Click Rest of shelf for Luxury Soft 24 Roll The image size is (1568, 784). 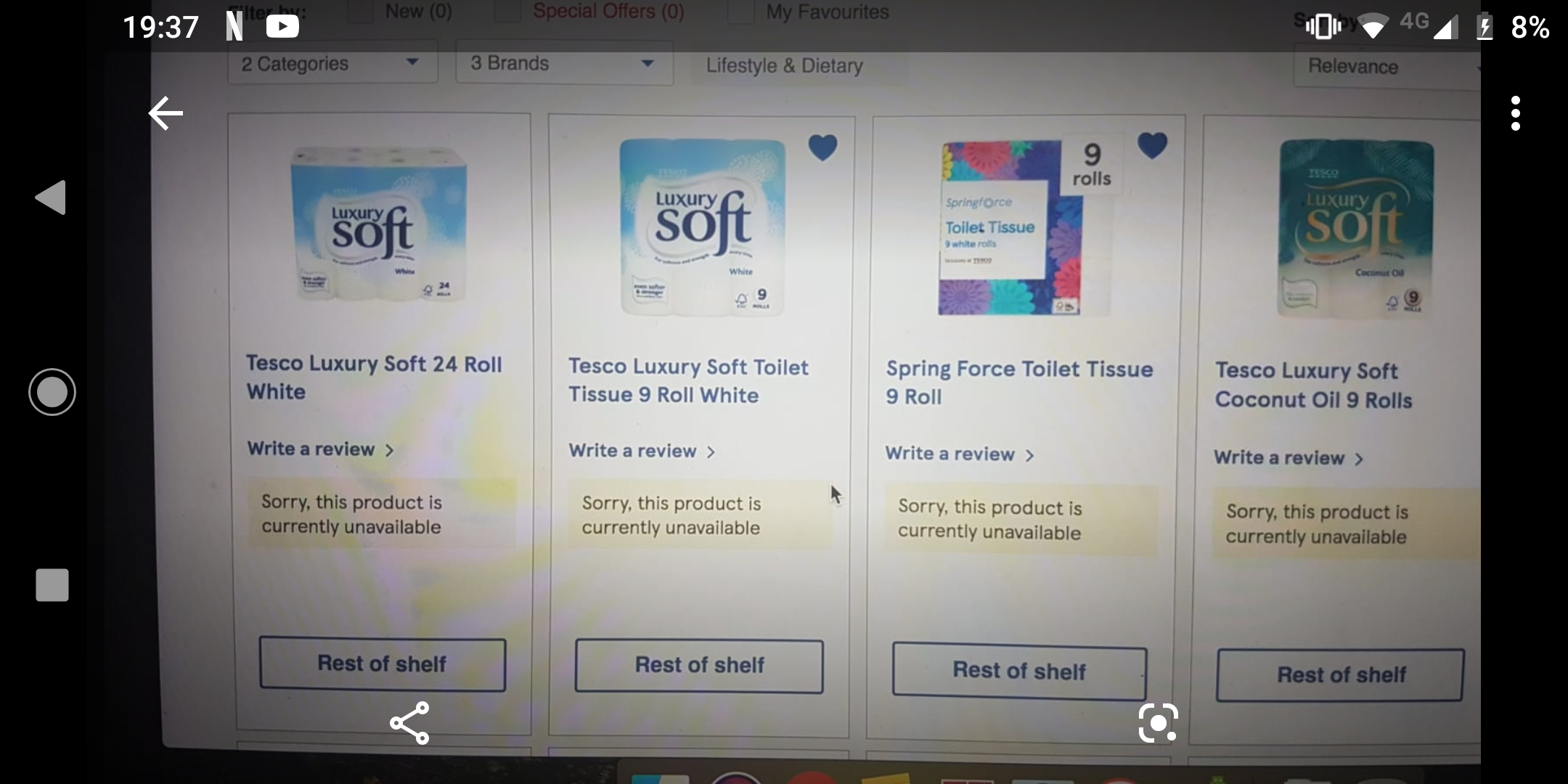[382, 664]
